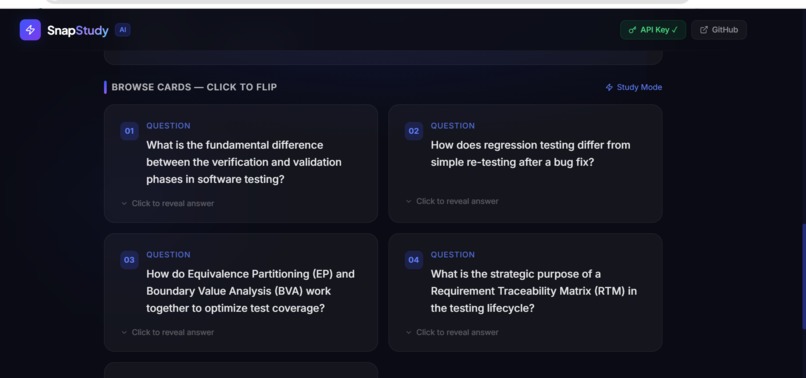The width and height of the screenshot is (806, 378).
Task: Reveal answer for card 03
Action: coord(168,332)
